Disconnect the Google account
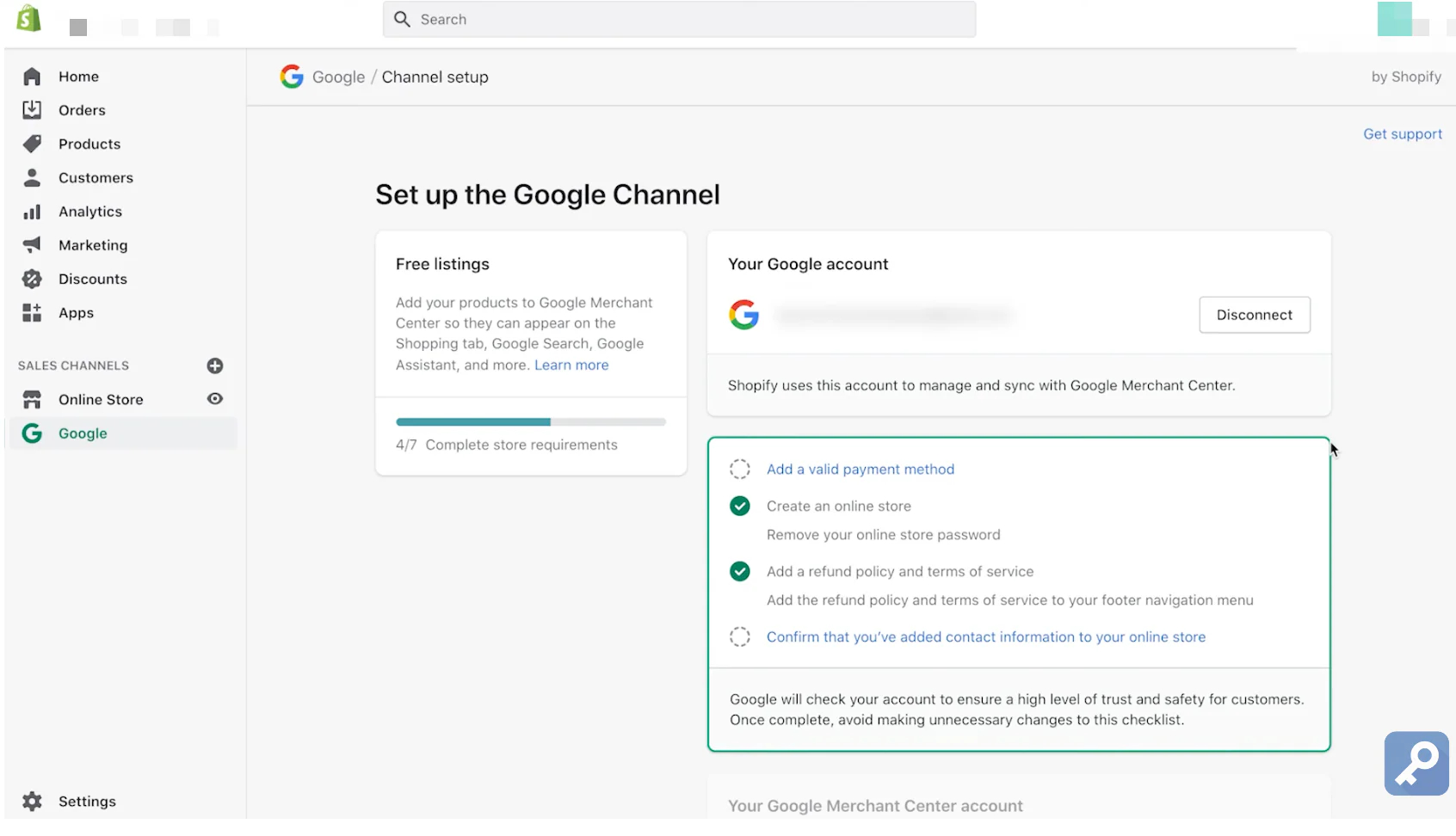1456x836 pixels. [x=1254, y=315]
